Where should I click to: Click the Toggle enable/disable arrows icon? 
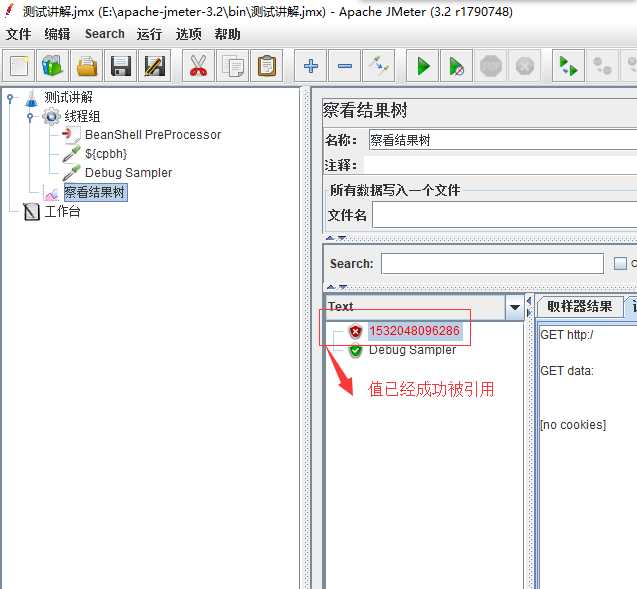tap(379, 66)
